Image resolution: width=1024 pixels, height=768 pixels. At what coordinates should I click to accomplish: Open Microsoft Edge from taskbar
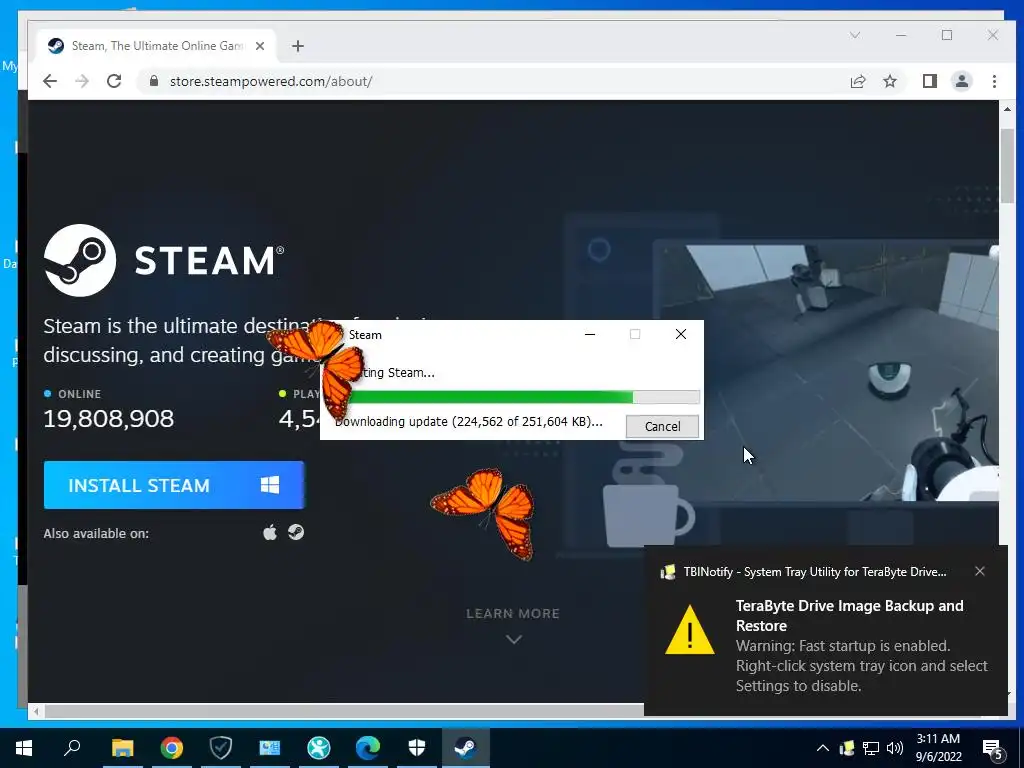click(x=368, y=748)
